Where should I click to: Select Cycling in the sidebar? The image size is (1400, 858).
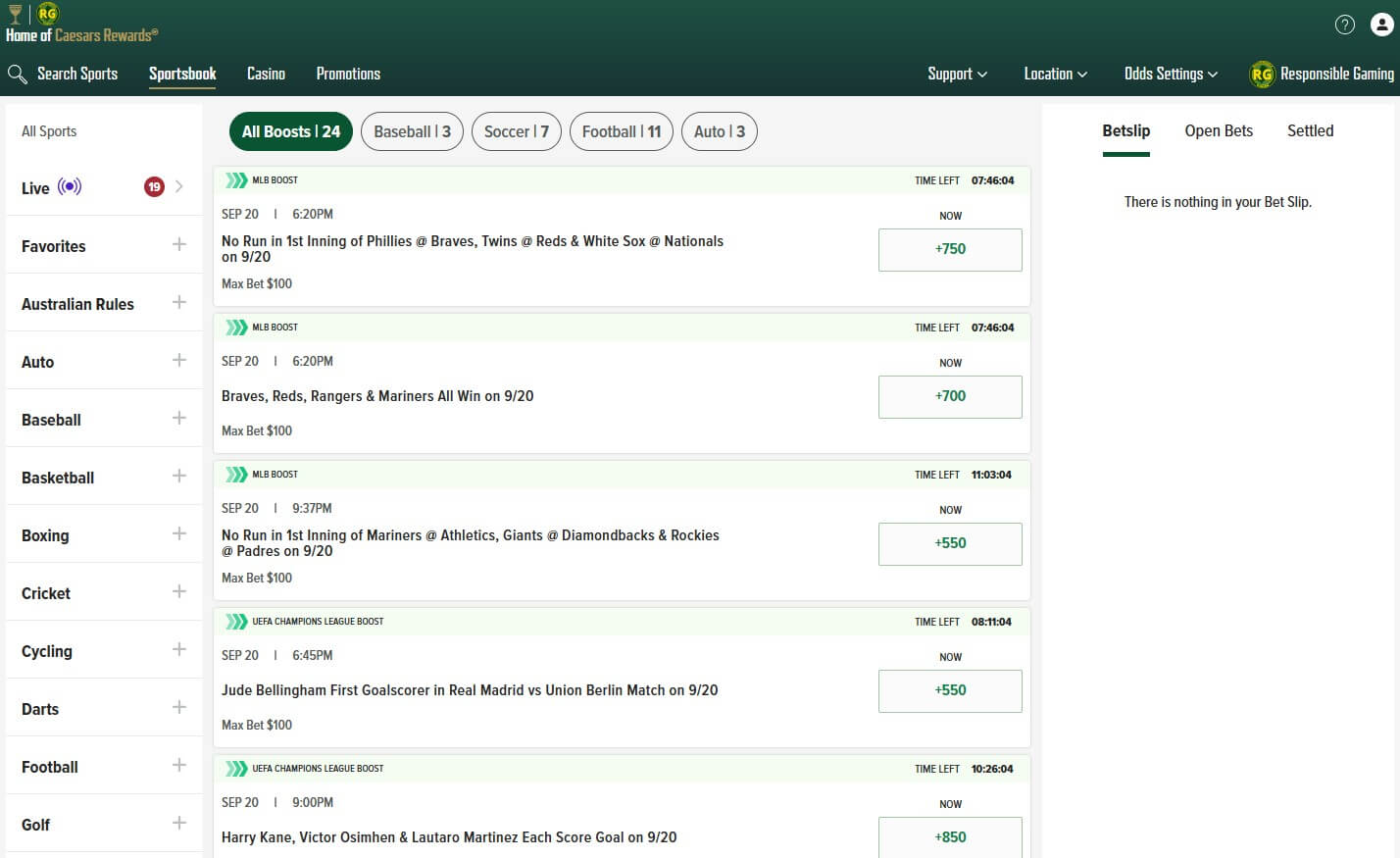47,651
